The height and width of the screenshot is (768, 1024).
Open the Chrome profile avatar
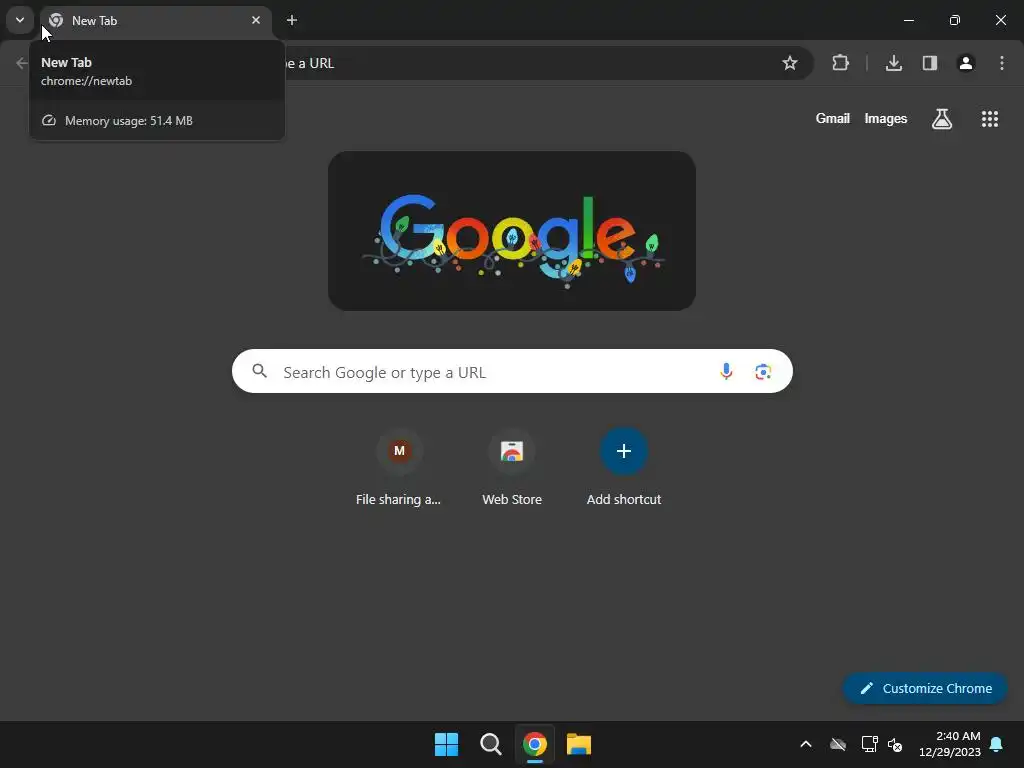tap(965, 63)
